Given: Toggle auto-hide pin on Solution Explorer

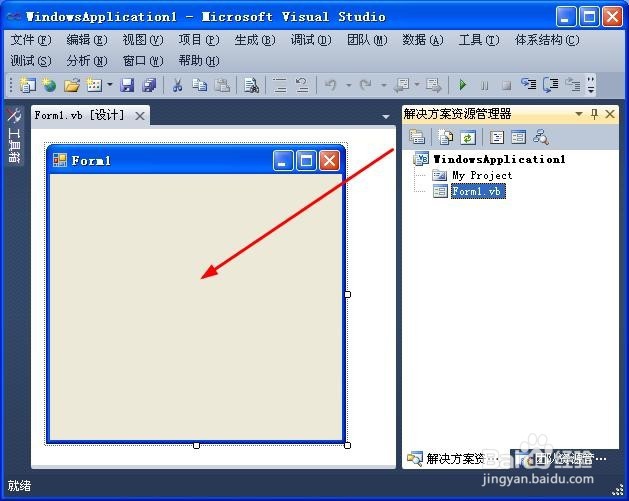Looking at the screenshot, I should [x=595, y=114].
